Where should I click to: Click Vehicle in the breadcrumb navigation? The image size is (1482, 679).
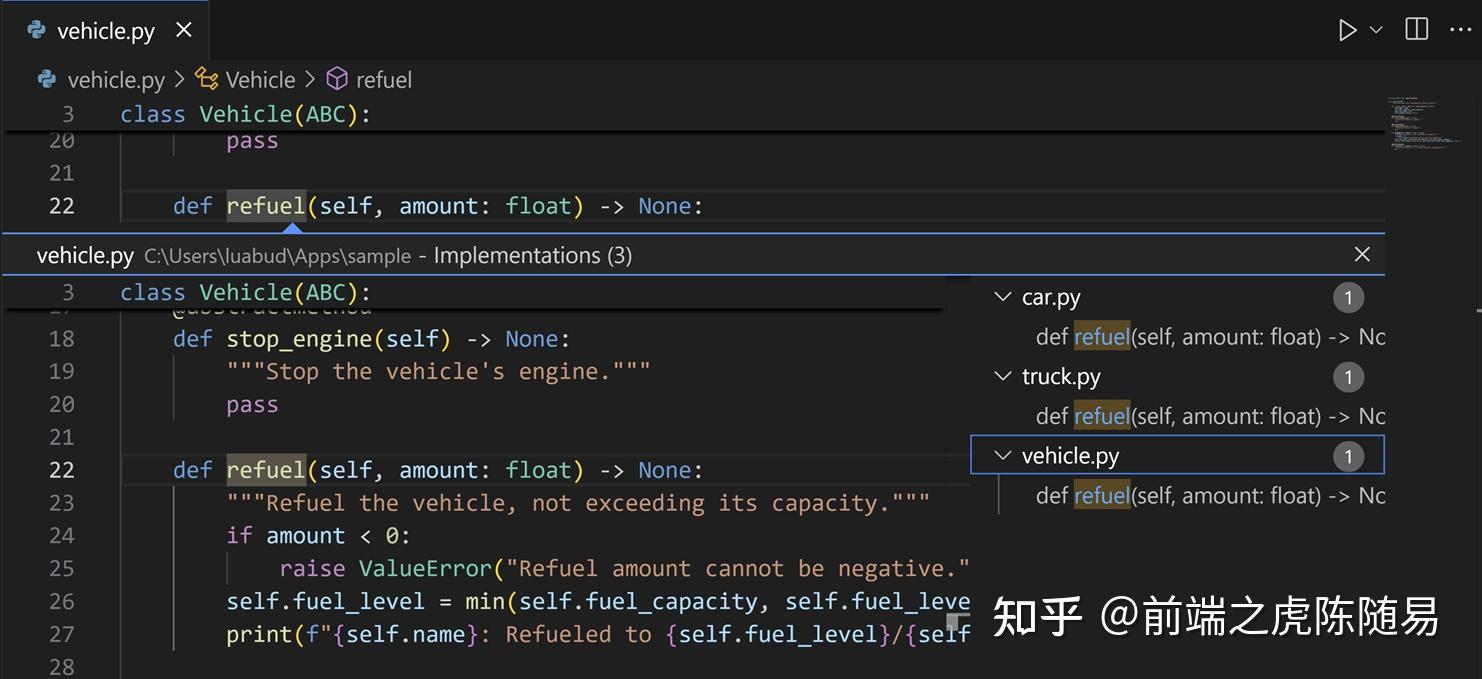point(258,79)
